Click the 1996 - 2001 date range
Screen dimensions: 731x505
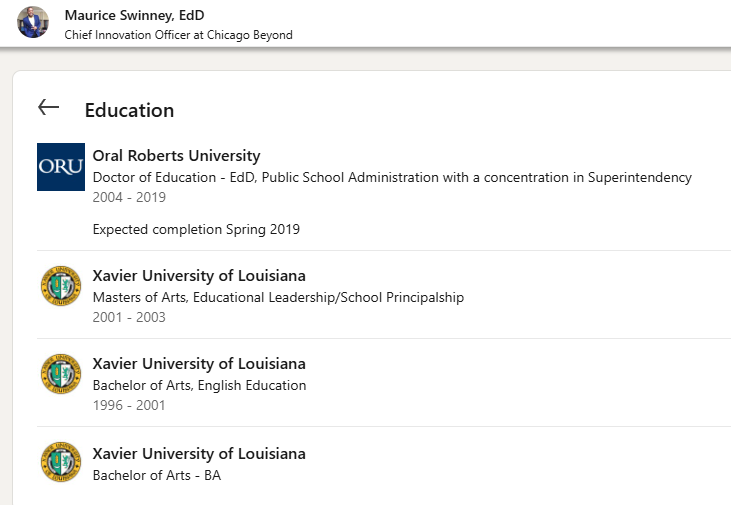pos(129,406)
